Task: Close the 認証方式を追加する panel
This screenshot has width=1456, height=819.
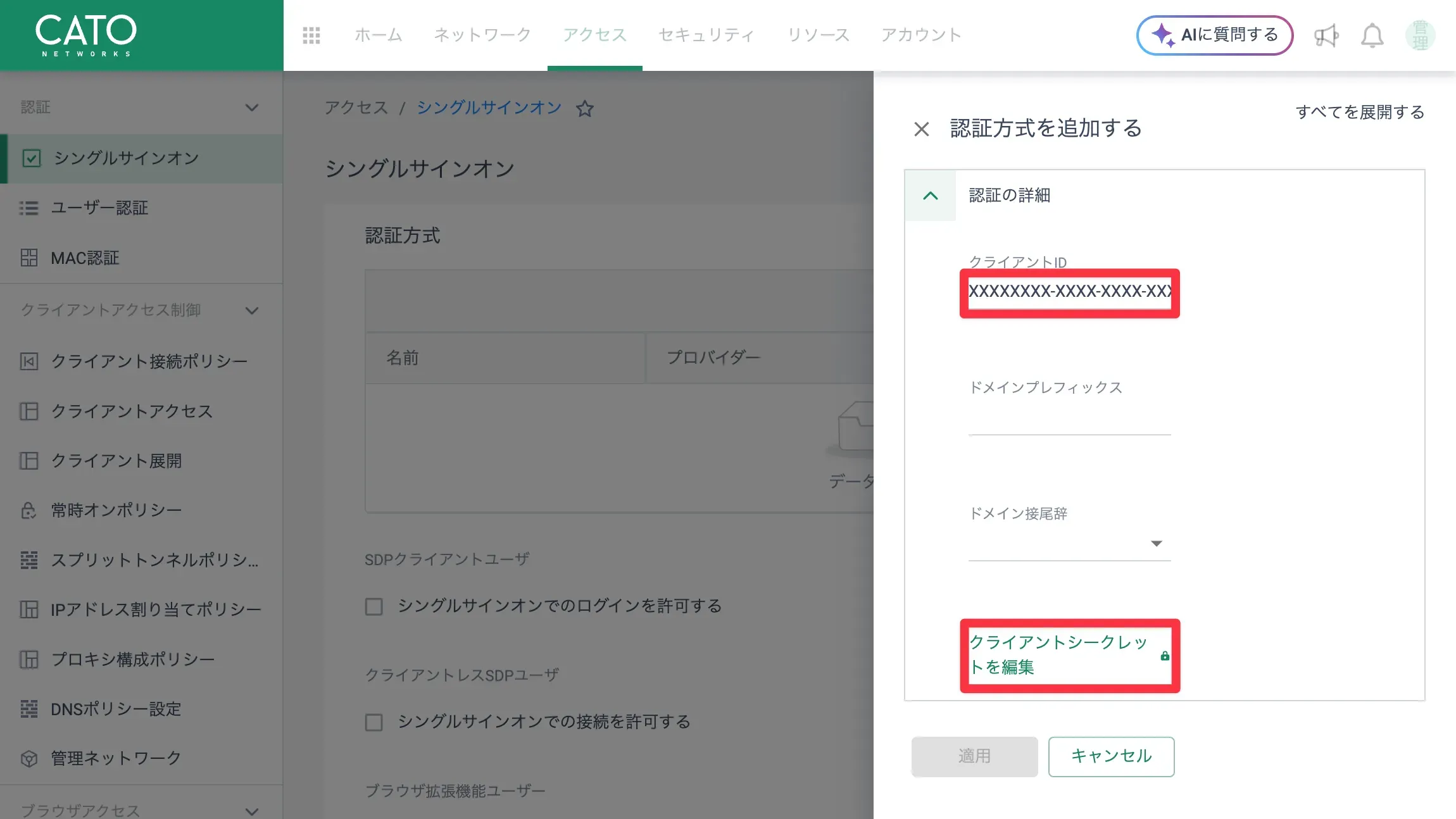Action: click(922, 129)
